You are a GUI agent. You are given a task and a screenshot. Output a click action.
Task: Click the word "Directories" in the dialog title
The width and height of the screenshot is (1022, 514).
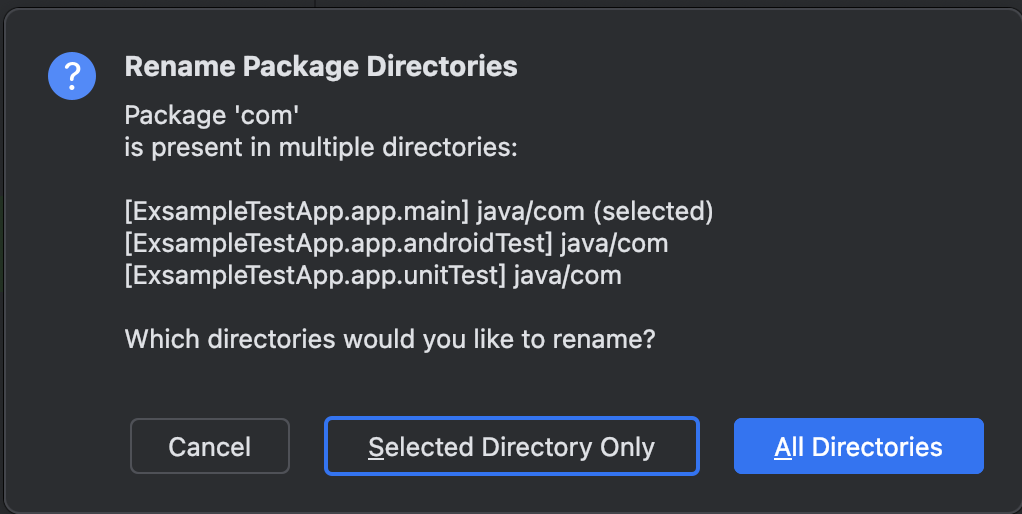442,66
